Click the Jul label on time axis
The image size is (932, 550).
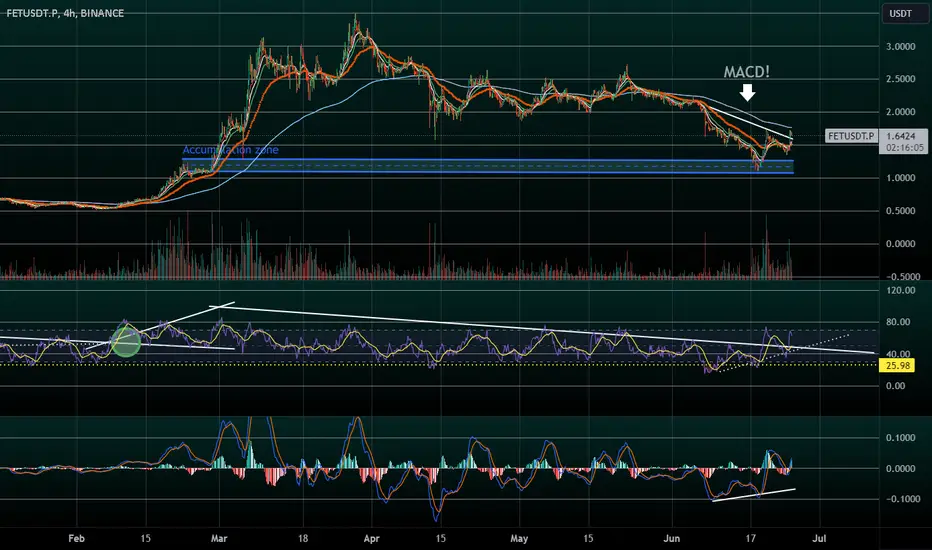(x=819, y=539)
